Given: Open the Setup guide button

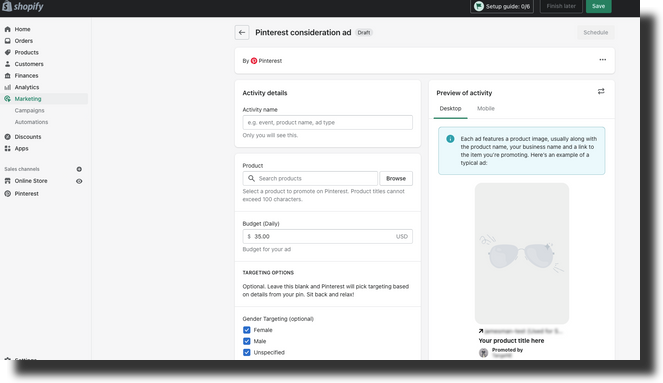Looking at the screenshot, I should pyautogui.click(x=502, y=6).
